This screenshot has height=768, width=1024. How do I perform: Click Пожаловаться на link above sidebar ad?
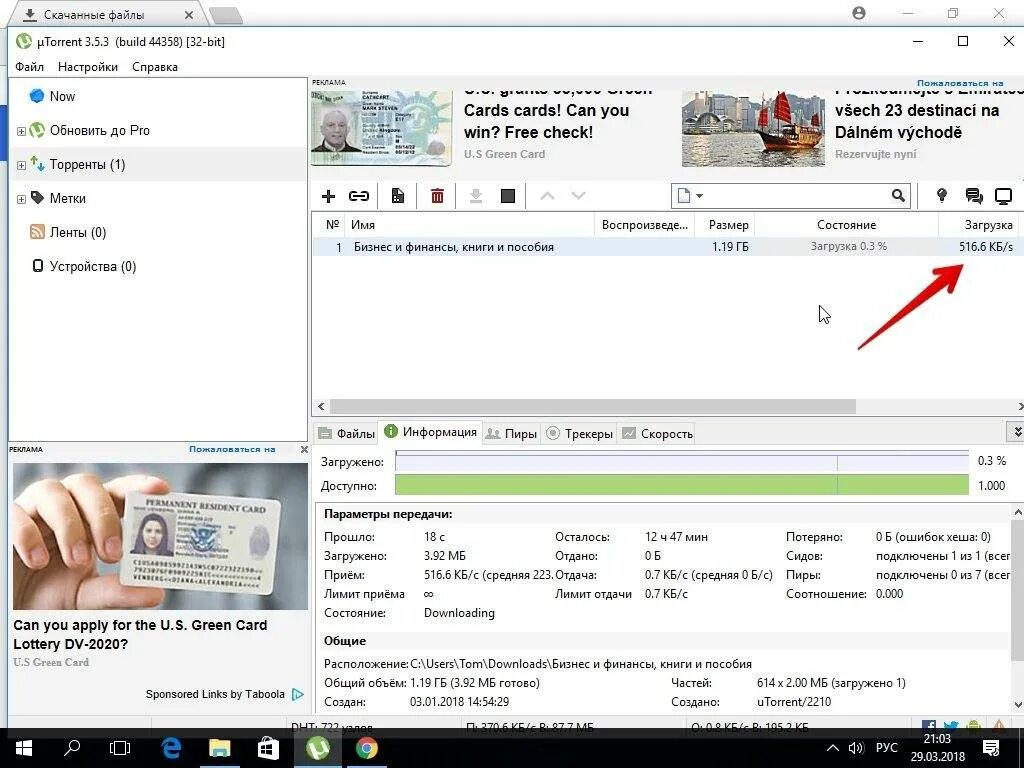point(232,449)
